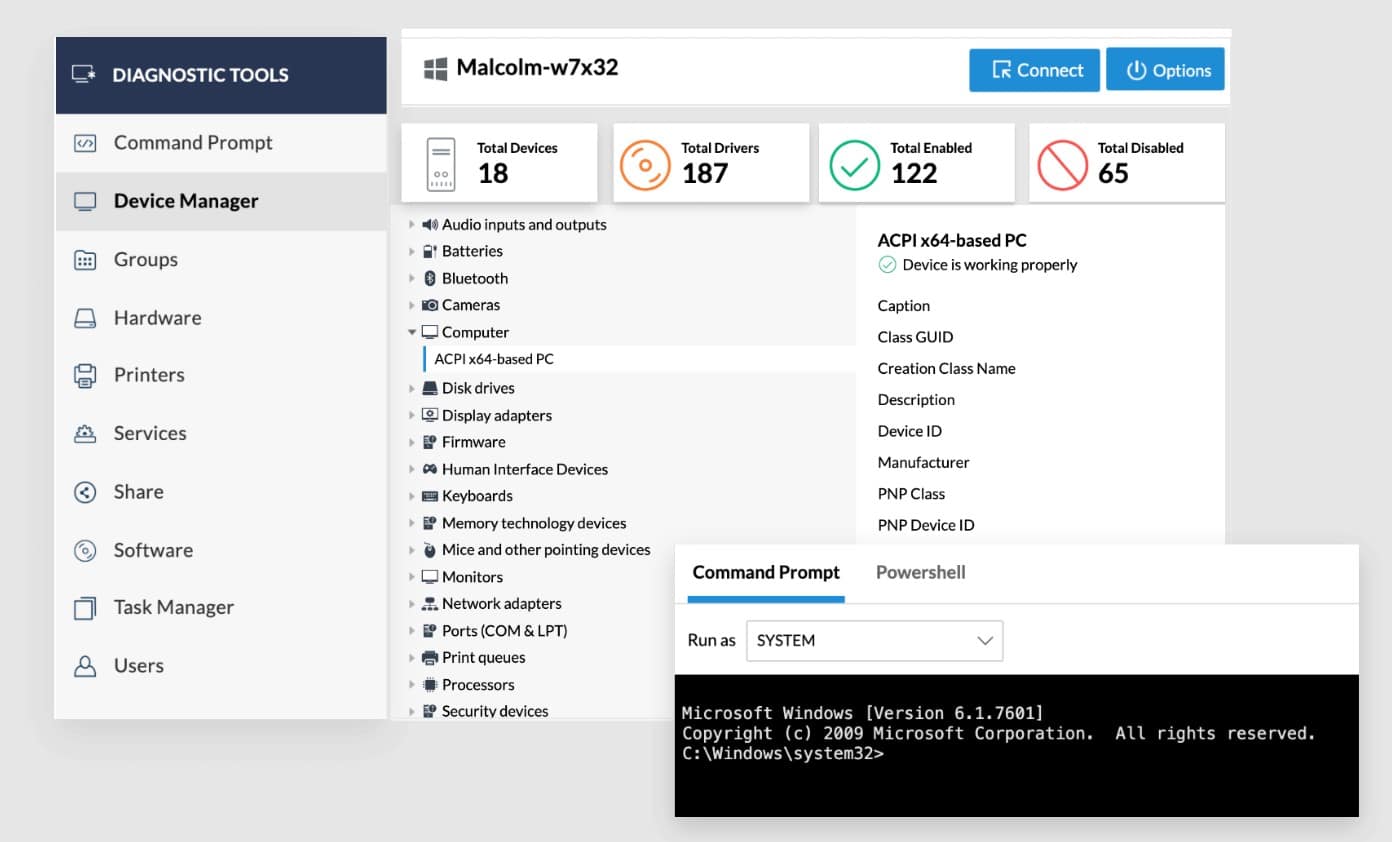
Task: Click the Total Drivers 187 card
Action: tap(711, 163)
